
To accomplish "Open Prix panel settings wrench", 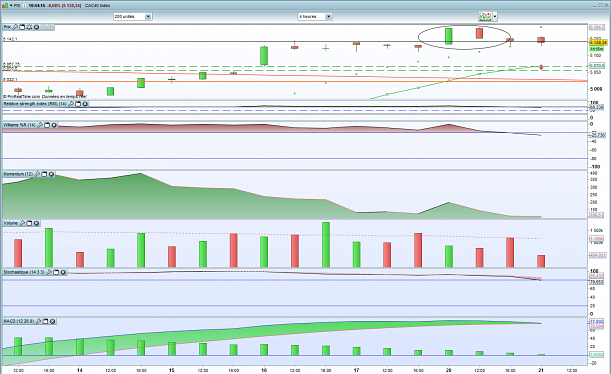I will tap(15, 27).
